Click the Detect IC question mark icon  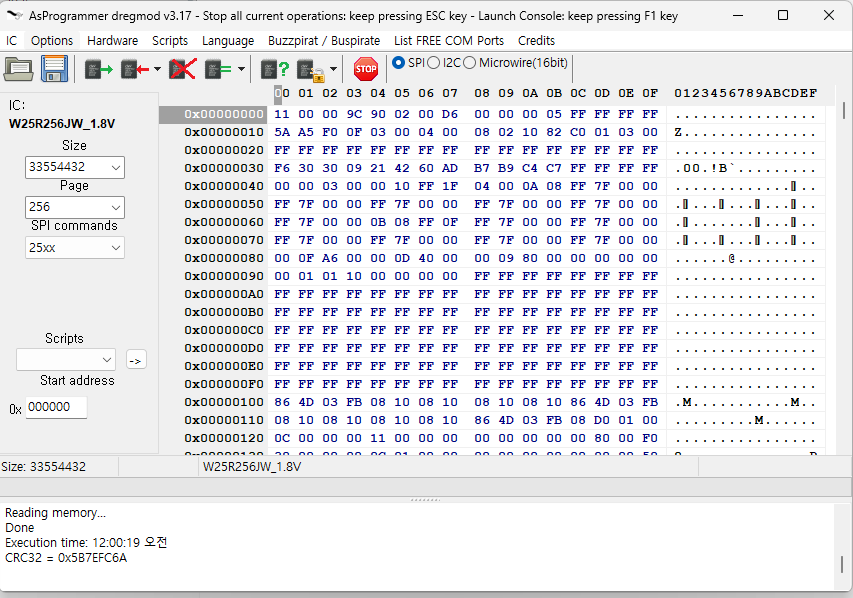pos(274,69)
